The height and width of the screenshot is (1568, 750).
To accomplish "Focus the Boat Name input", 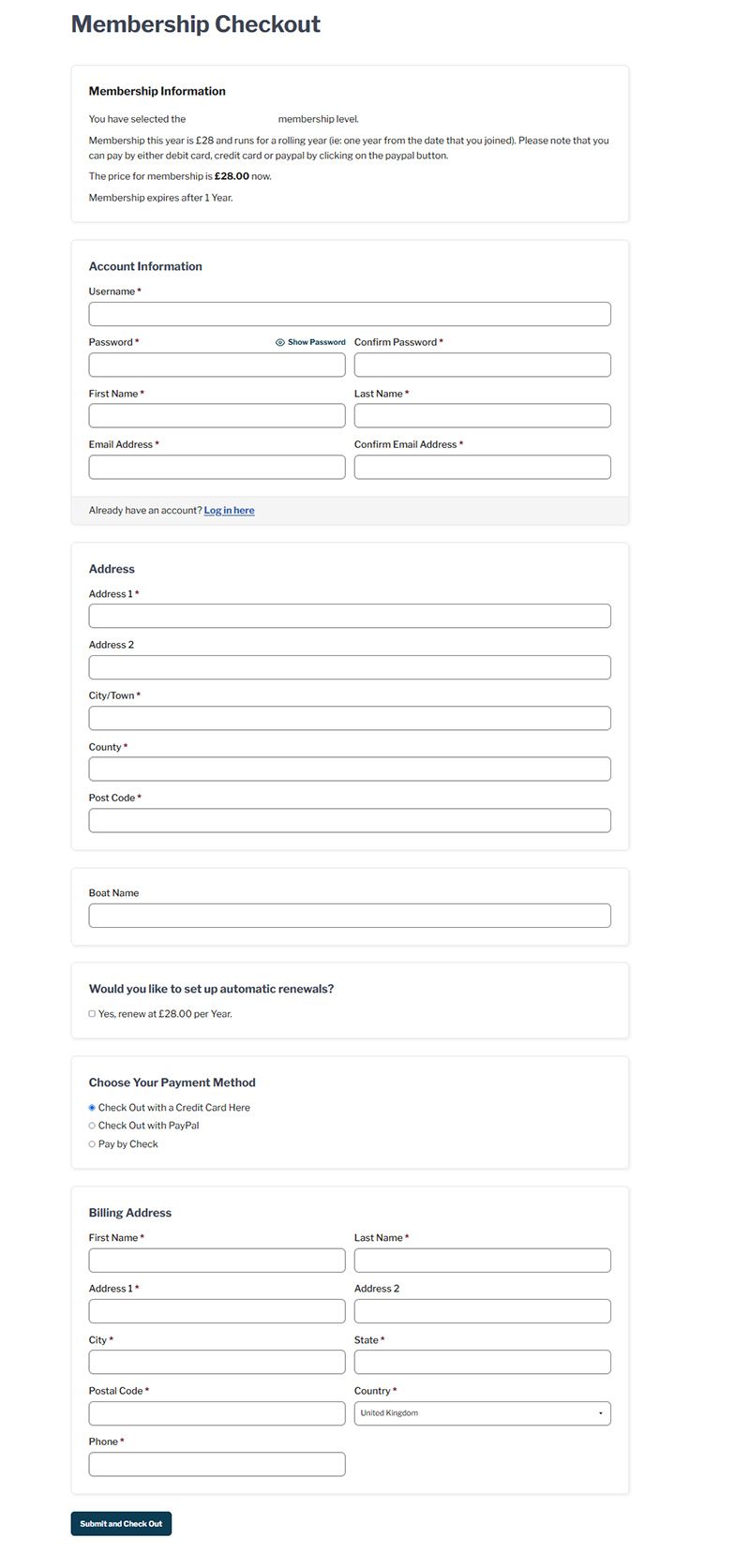I will 350,916.
